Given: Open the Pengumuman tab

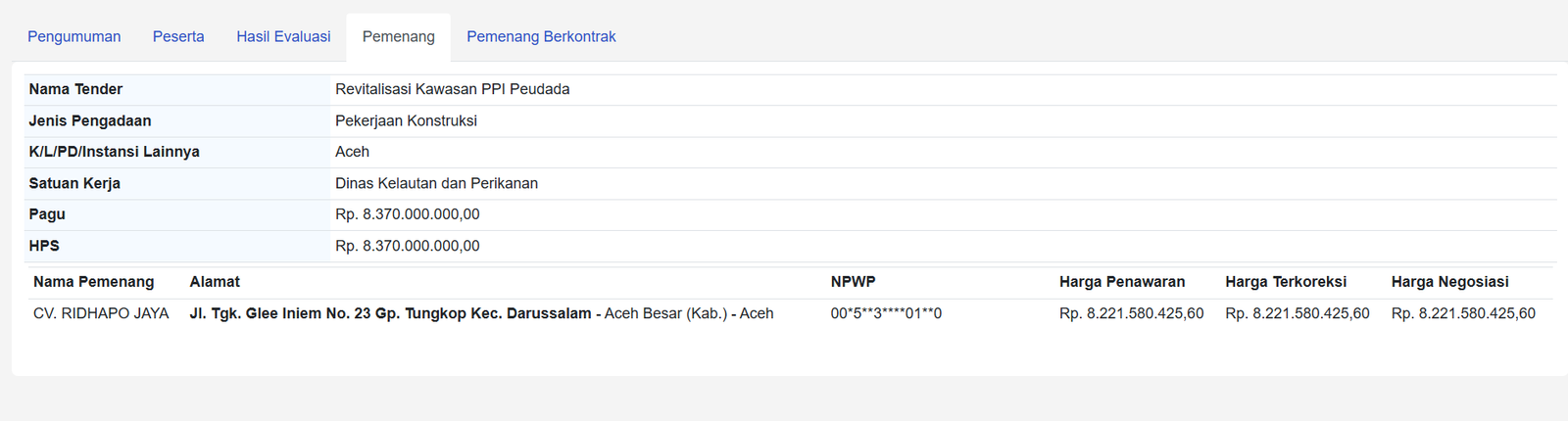Looking at the screenshot, I should 74,36.
